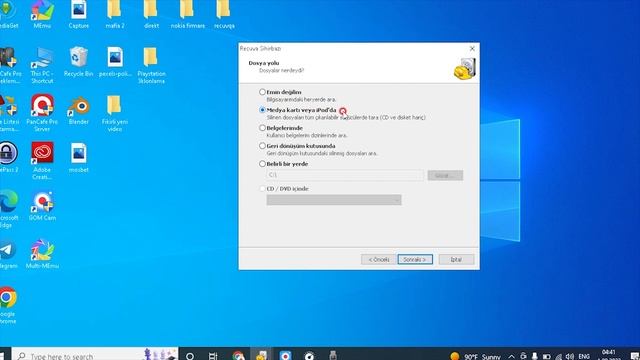Click the C:\ path input field
This screenshot has height=360, width=640.
[345, 175]
